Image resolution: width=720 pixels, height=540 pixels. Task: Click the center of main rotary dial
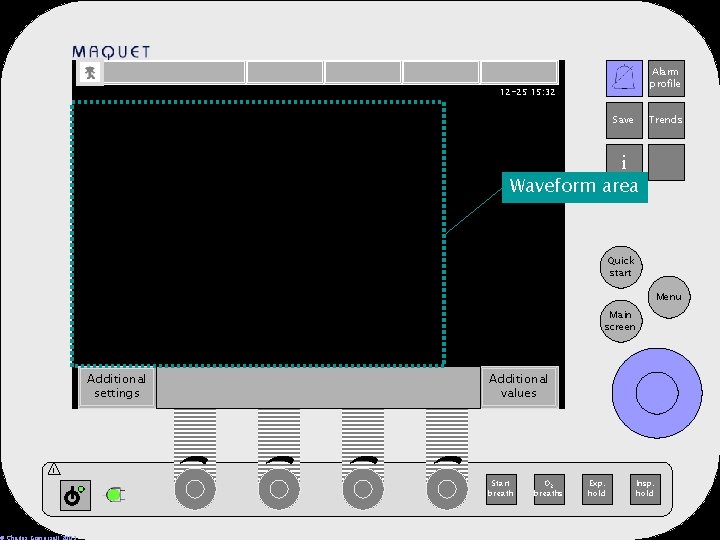(x=657, y=393)
